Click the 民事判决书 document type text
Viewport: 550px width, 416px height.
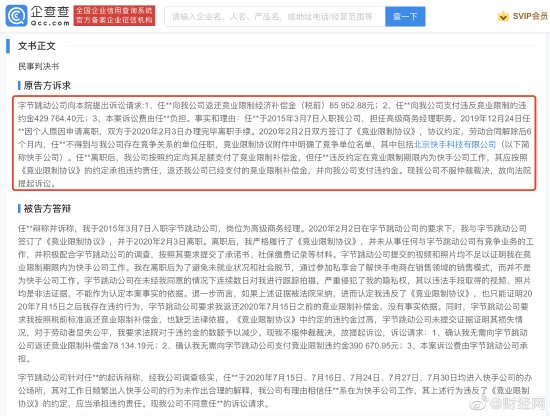point(39,66)
